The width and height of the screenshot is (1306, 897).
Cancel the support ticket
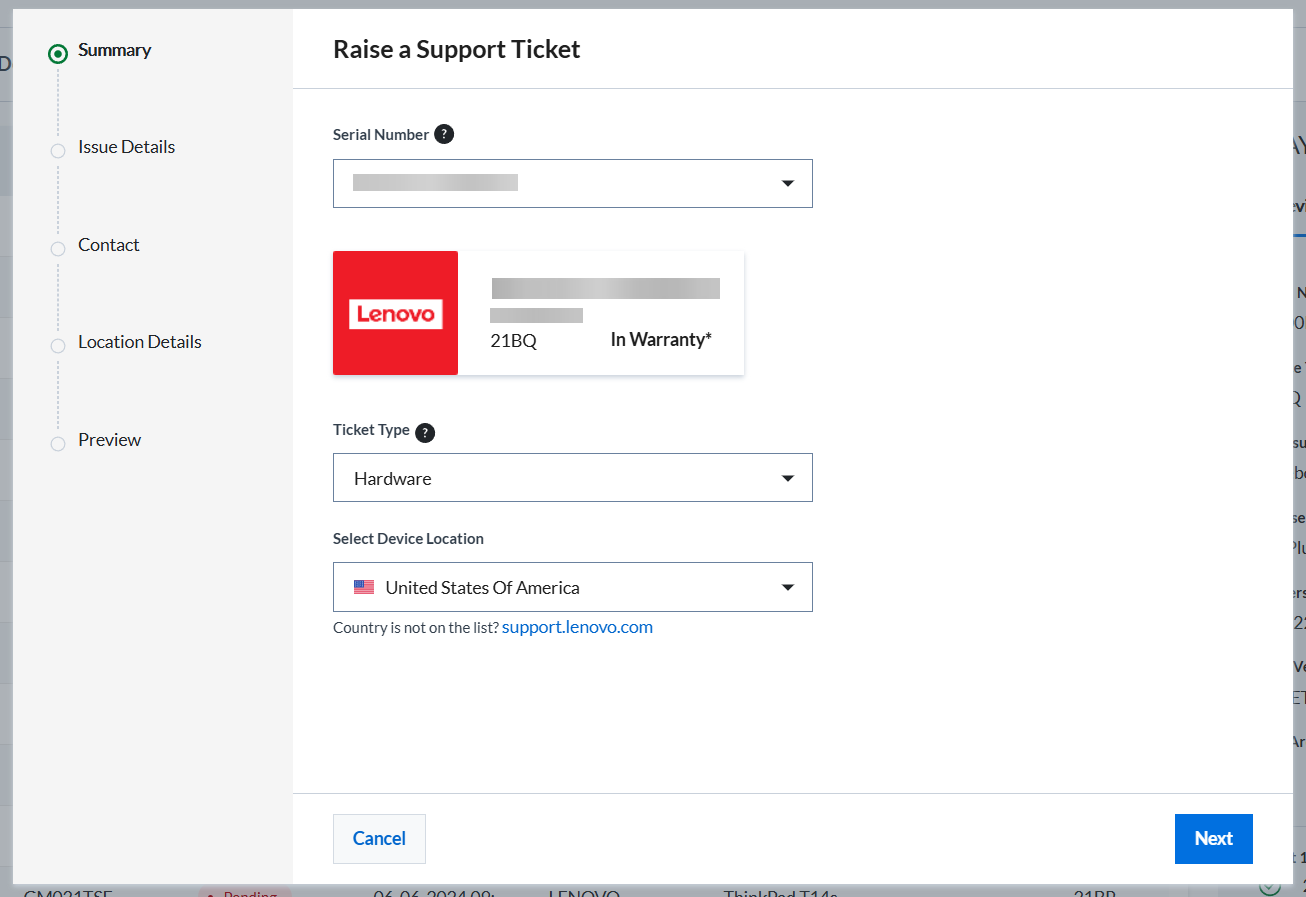point(380,839)
